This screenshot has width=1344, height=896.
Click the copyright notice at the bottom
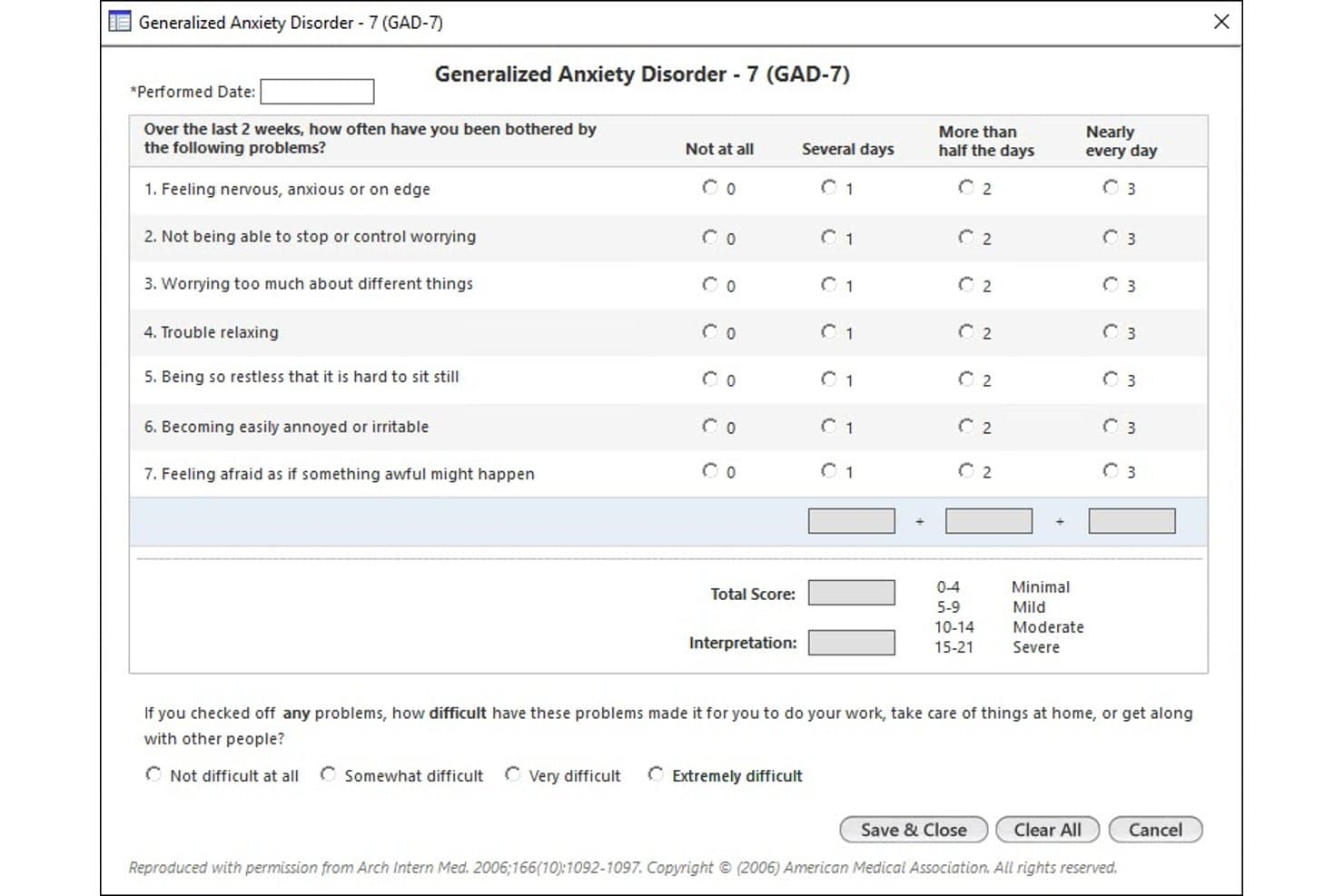[x=623, y=868]
